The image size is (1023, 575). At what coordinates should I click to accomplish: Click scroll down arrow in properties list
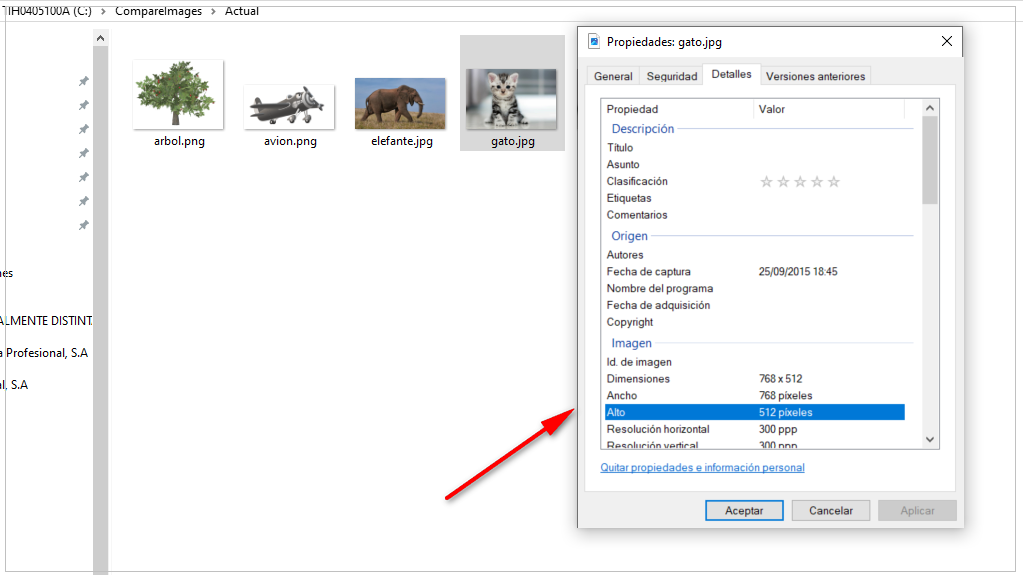[x=930, y=439]
